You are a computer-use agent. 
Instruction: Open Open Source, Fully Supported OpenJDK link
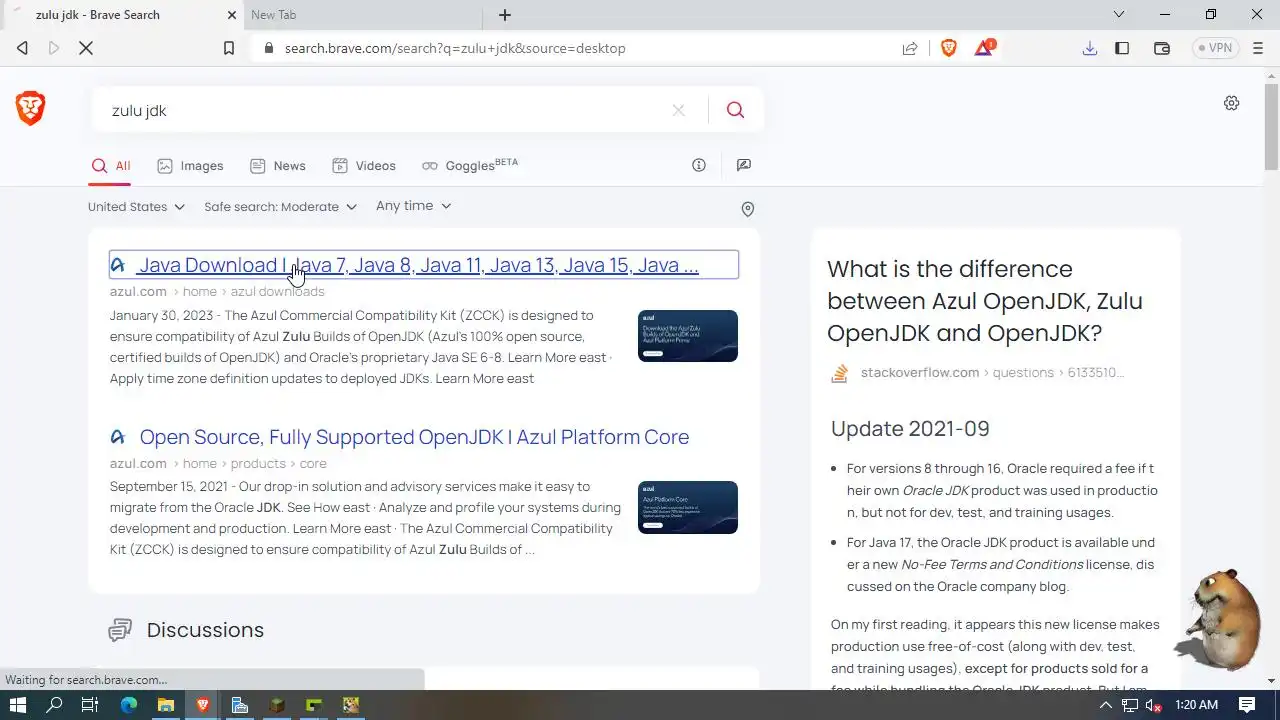414,437
